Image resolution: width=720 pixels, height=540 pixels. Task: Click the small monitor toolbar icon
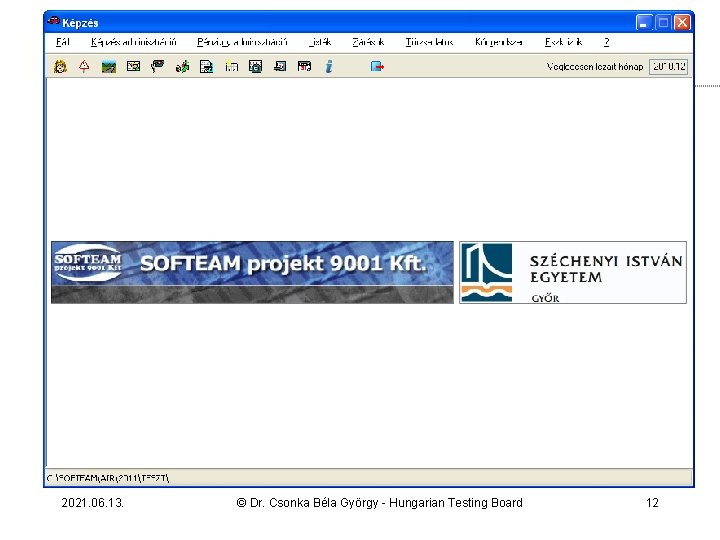coord(280,67)
